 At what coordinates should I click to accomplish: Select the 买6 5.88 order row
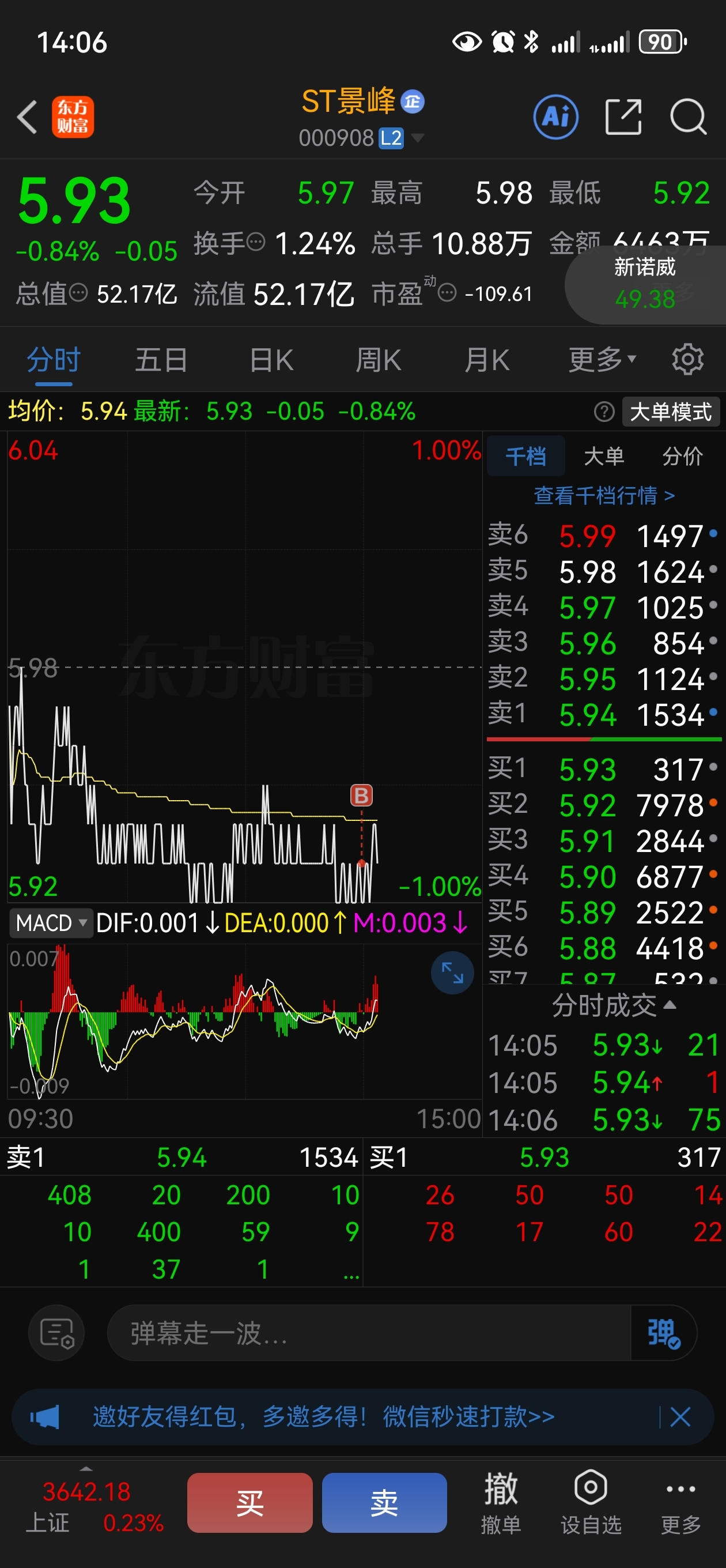[604, 948]
